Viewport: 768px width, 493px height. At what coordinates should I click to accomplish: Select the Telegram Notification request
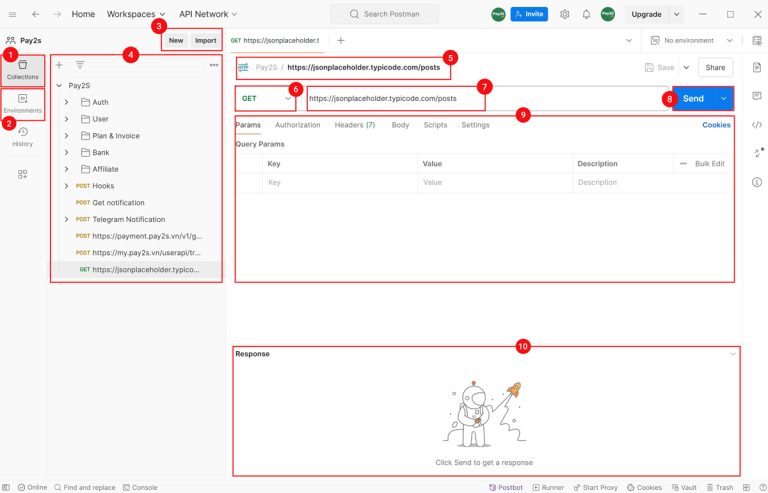pos(128,219)
